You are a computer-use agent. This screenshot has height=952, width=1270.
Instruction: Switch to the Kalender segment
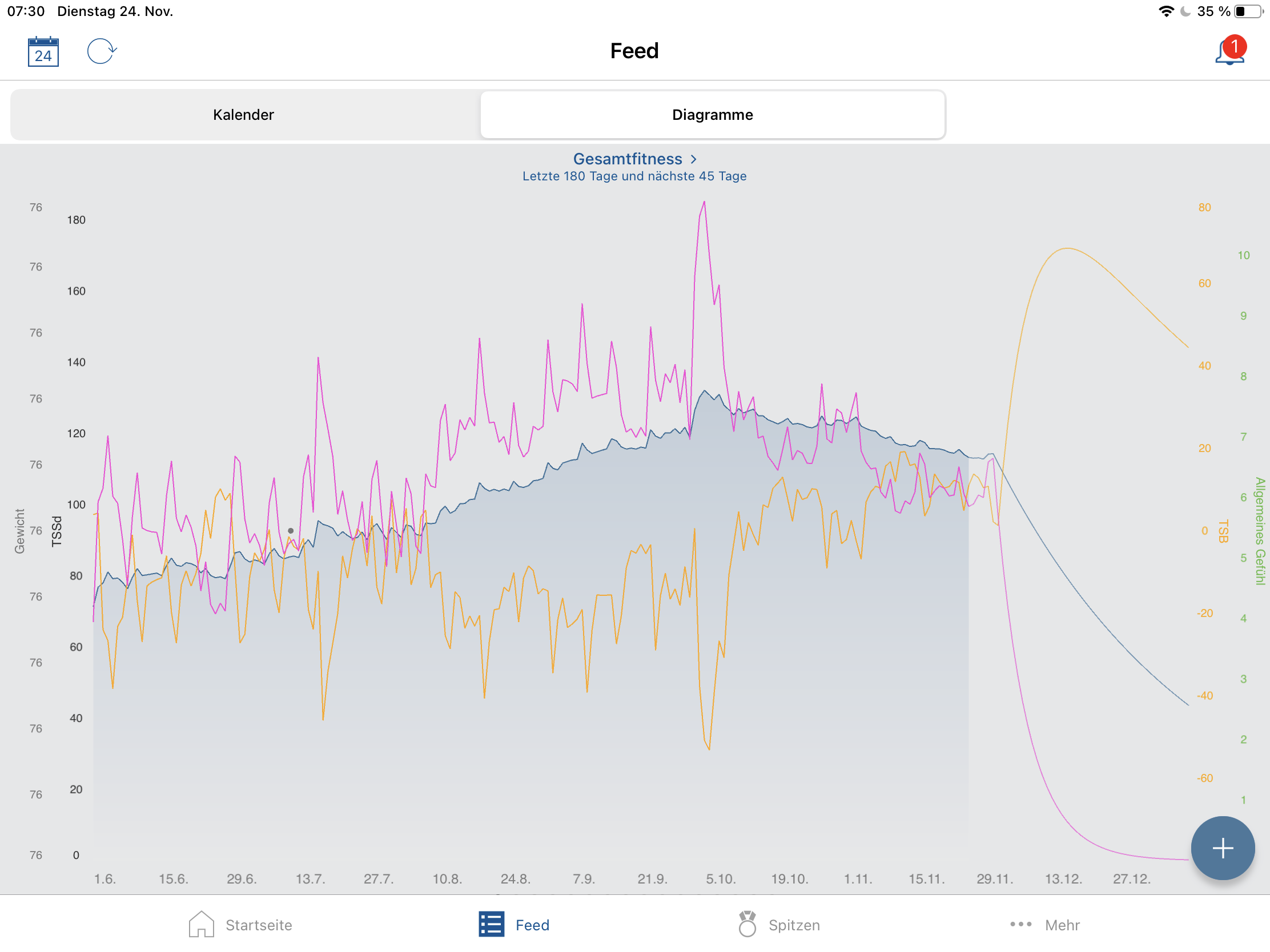click(x=243, y=115)
